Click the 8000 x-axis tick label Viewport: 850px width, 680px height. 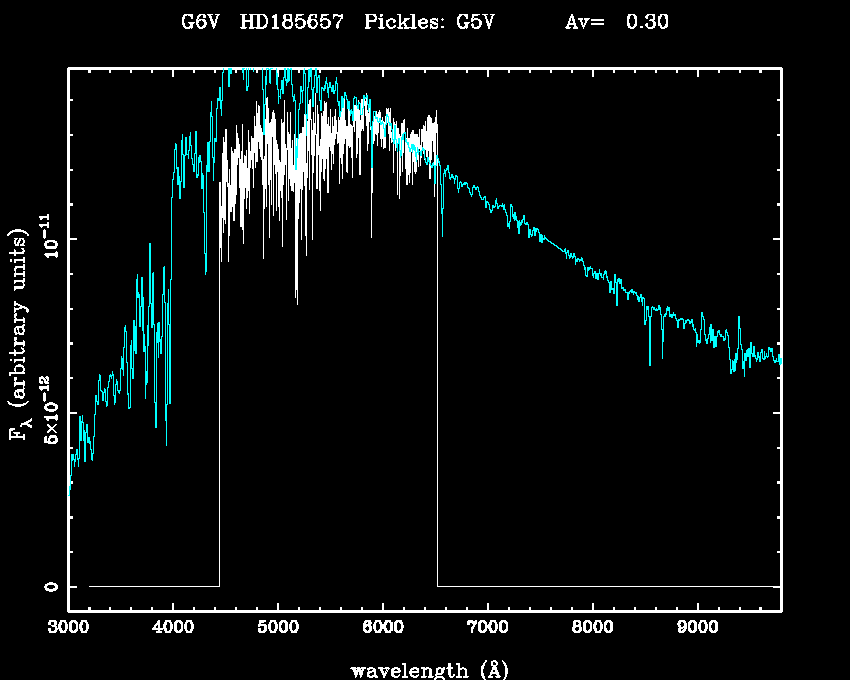click(x=593, y=629)
